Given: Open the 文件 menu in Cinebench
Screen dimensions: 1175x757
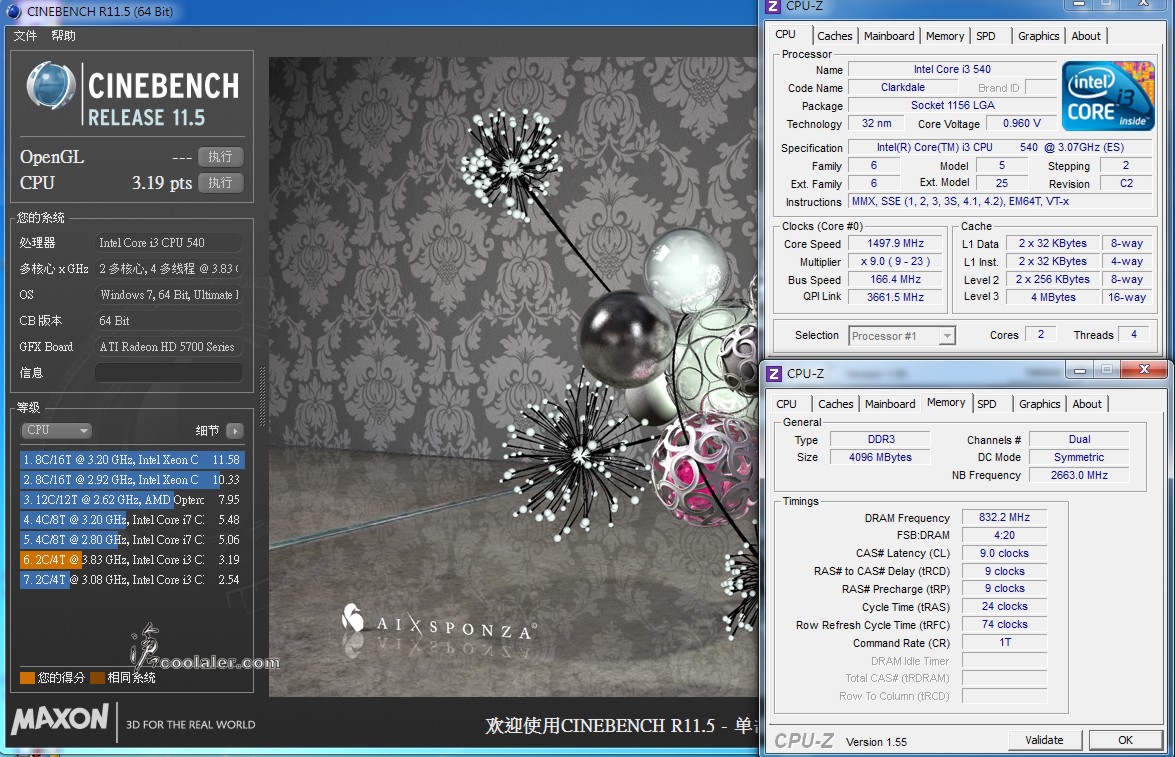Looking at the screenshot, I should click(x=25, y=35).
